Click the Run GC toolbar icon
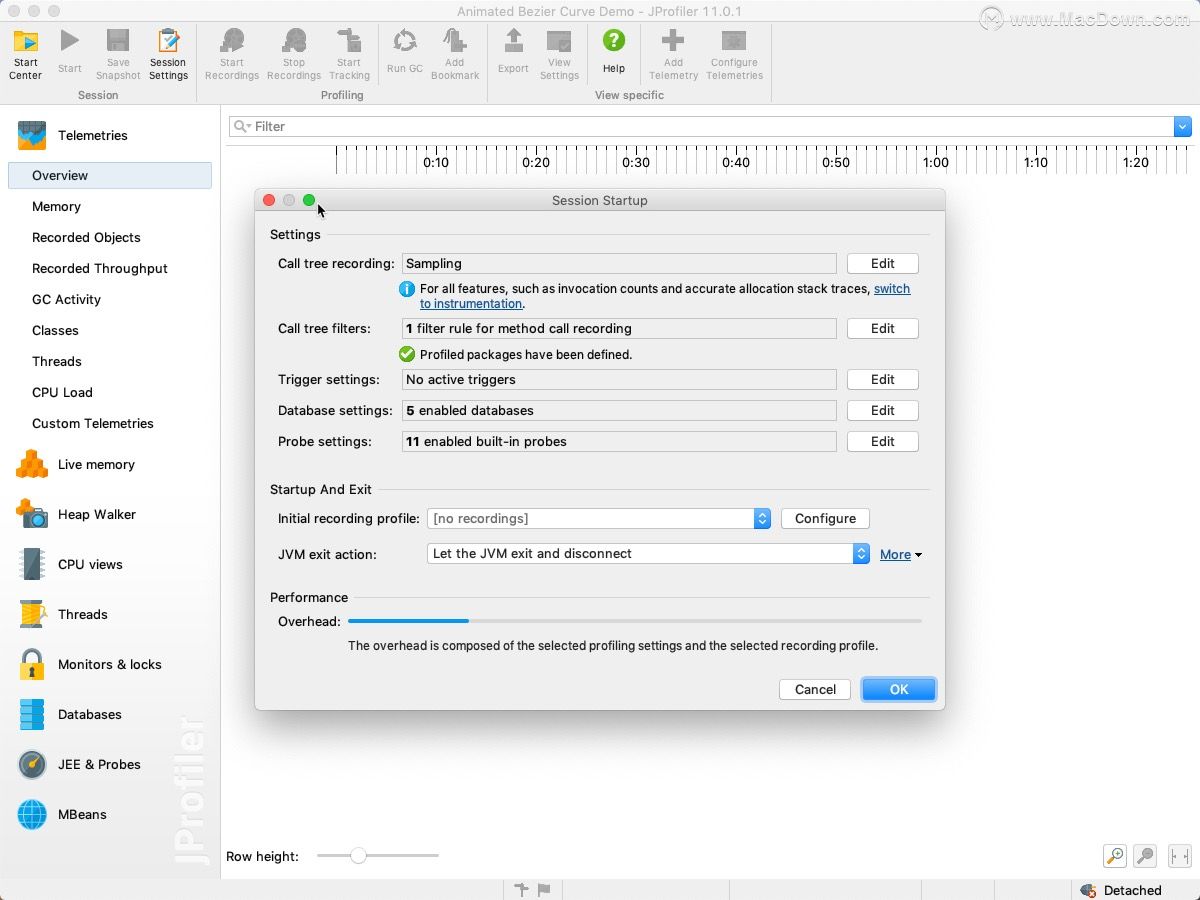The height and width of the screenshot is (900, 1200). pyautogui.click(x=405, y=52)
